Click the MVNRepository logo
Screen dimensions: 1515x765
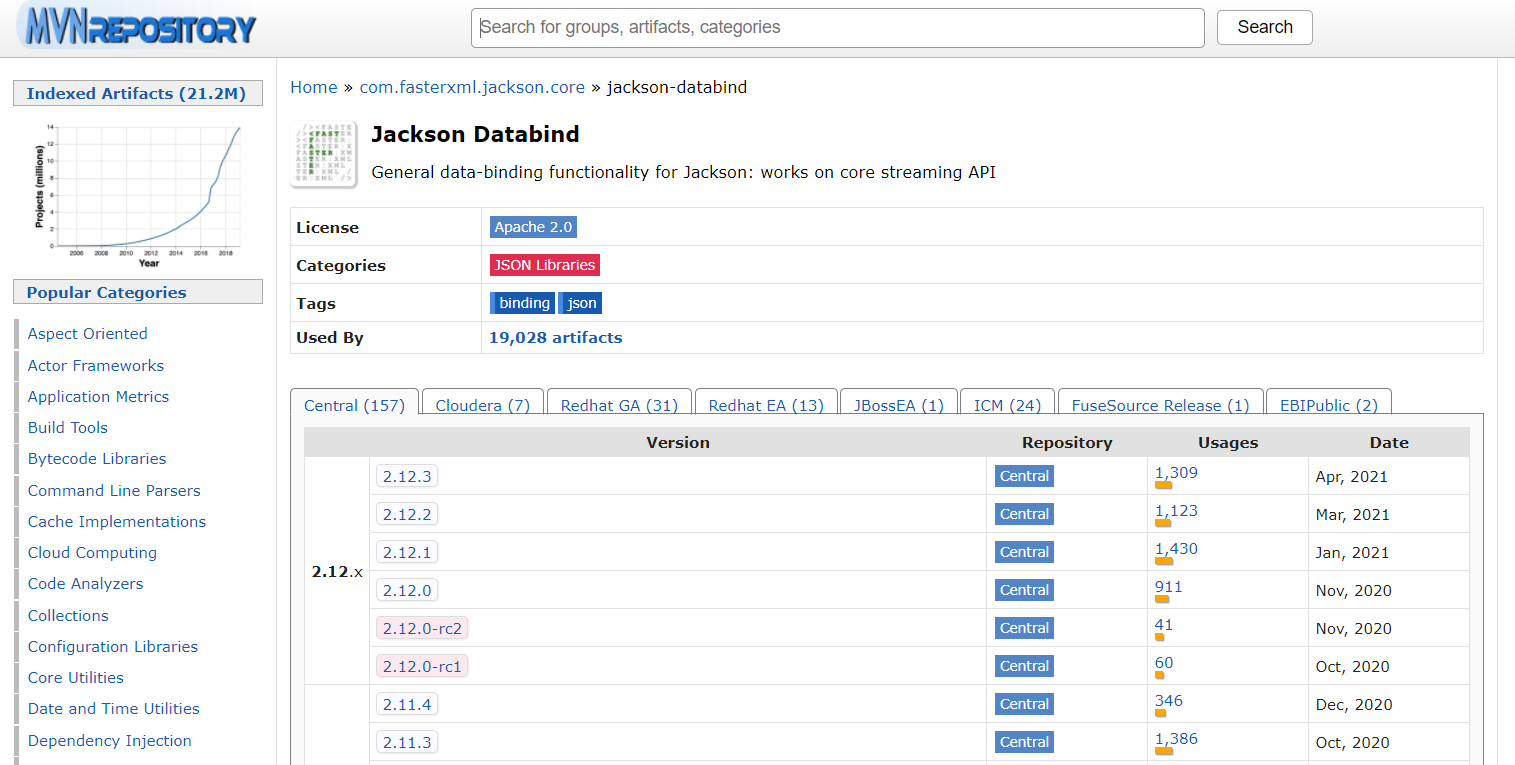139,27
